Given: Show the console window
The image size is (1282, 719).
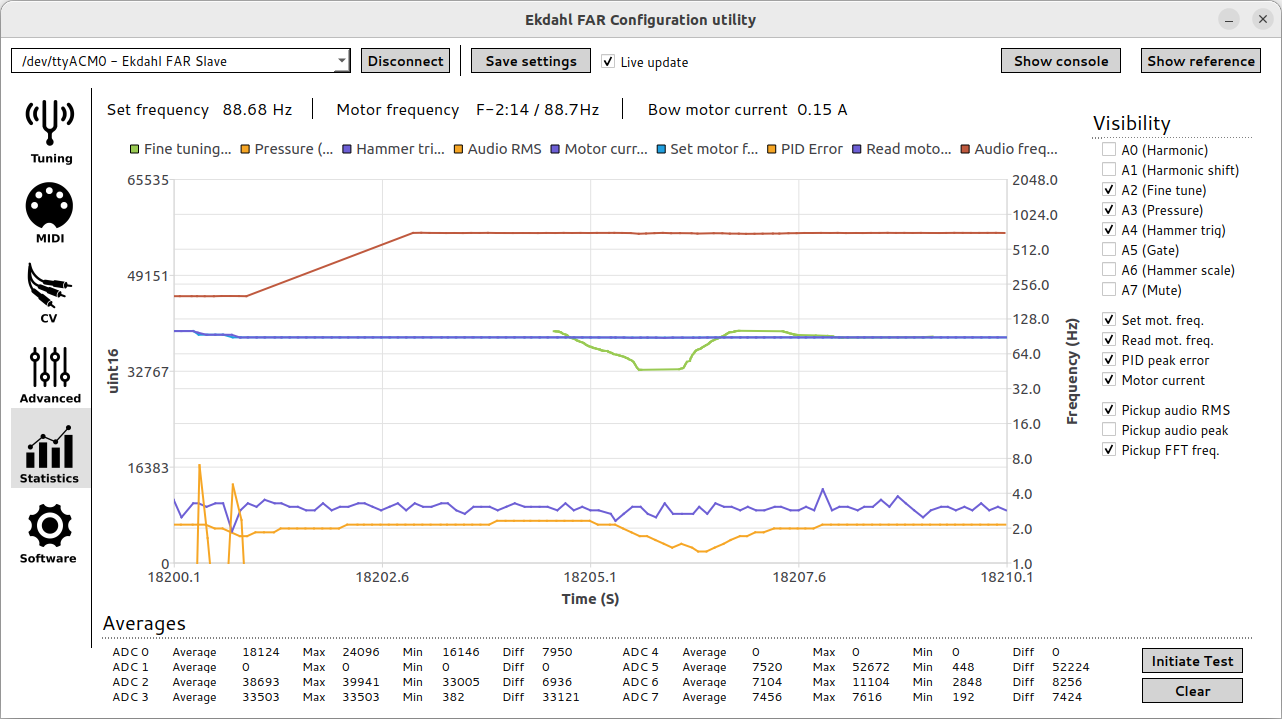Looking at the screenshot, I should 1060,61.
